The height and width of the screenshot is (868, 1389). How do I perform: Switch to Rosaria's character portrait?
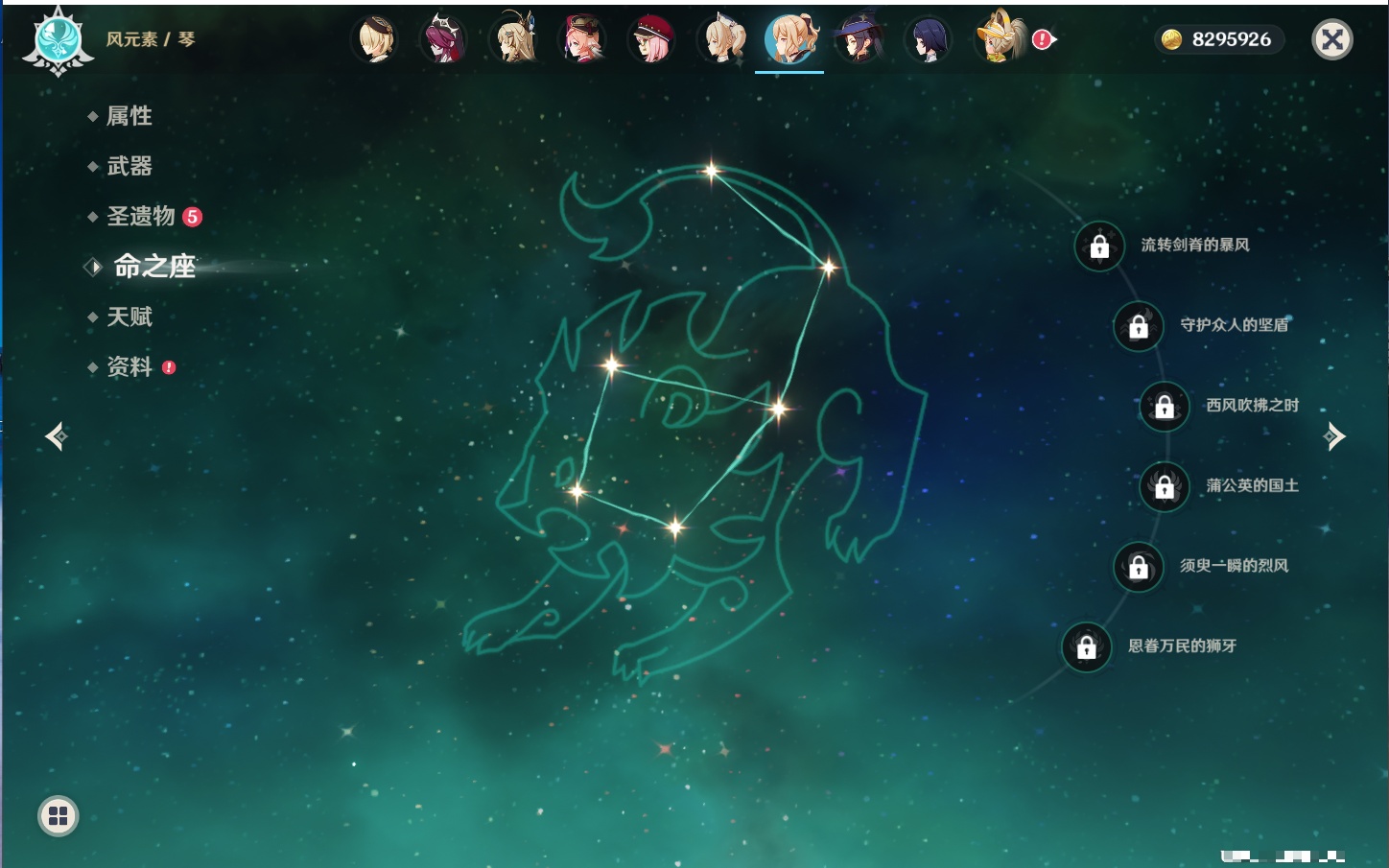tap(444, 40)
